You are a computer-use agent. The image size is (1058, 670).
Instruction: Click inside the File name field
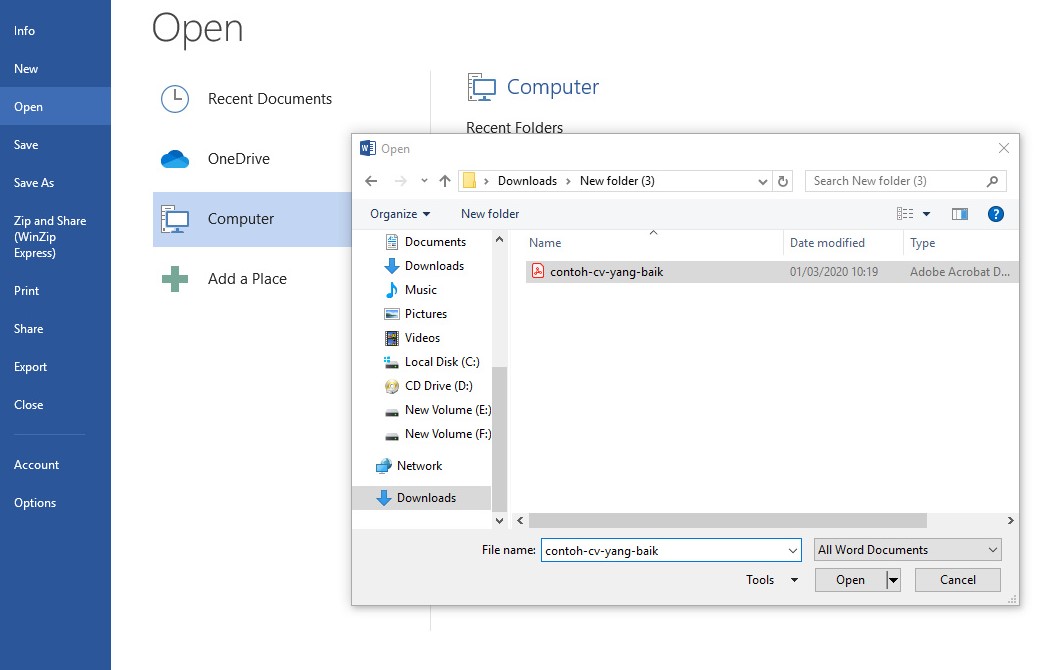coord(665,550)
